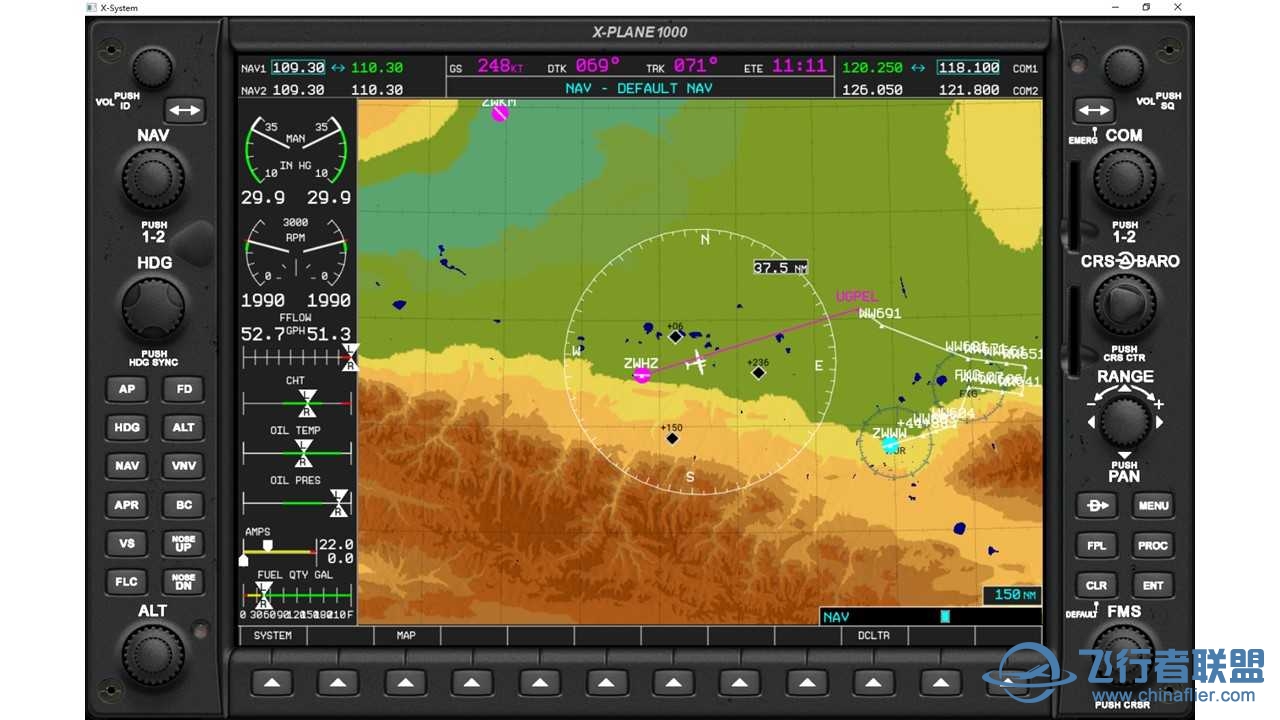Open the FPL flight plan button
This screenshot has width=1280, height=720.
(1096, 545)
